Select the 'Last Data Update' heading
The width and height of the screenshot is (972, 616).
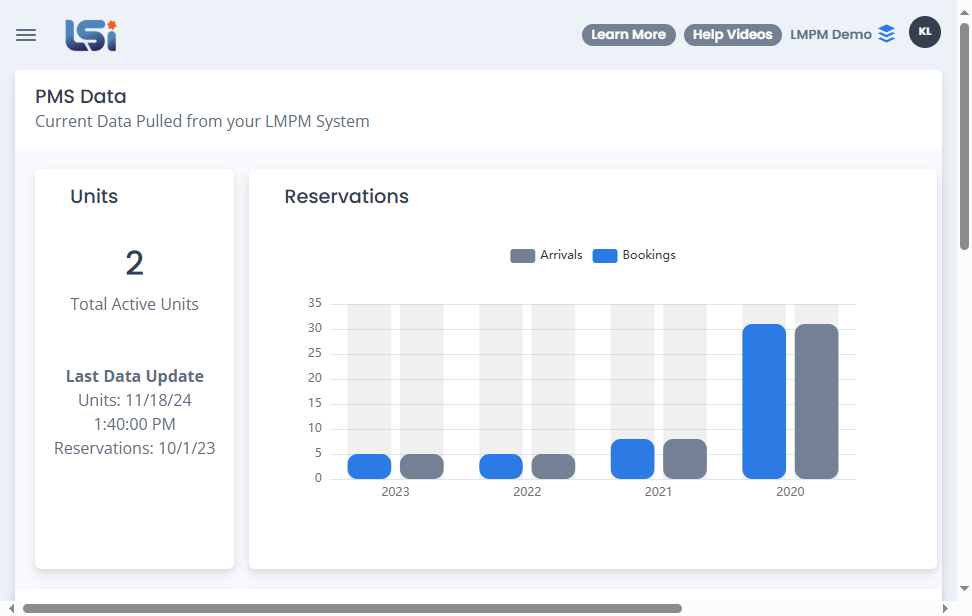[x=135, y=376]
